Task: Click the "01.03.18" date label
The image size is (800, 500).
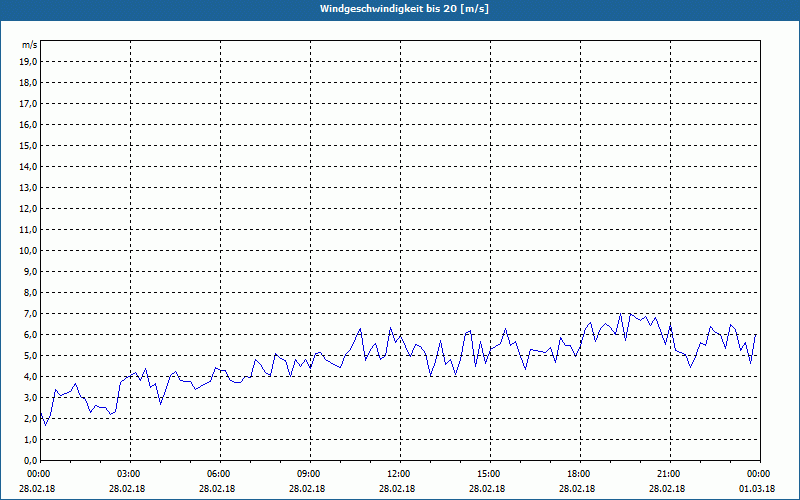Action: (x=757, y=489)
